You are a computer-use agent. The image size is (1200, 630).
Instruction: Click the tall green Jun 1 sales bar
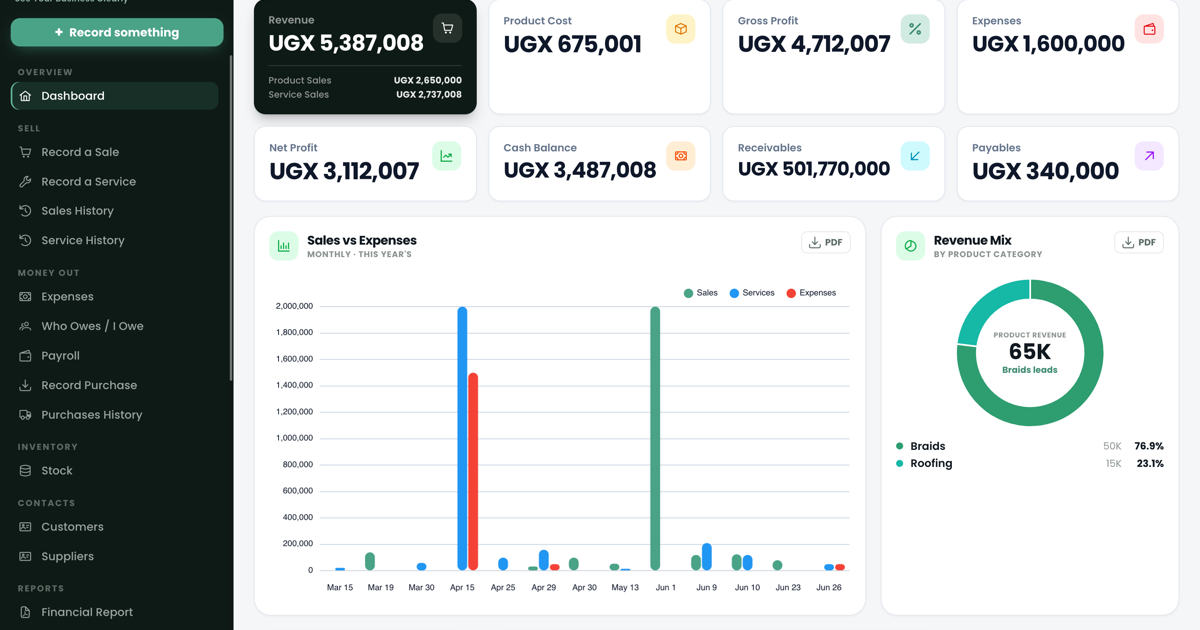[655, 438]
